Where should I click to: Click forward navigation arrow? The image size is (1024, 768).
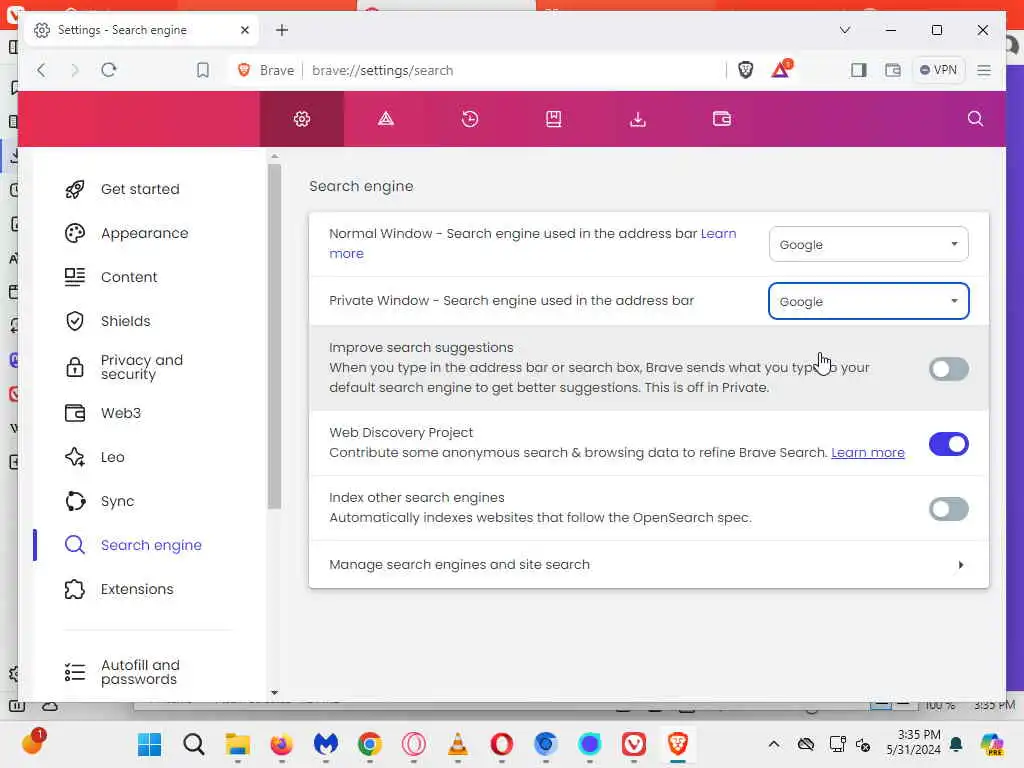(x=74, y=70)
